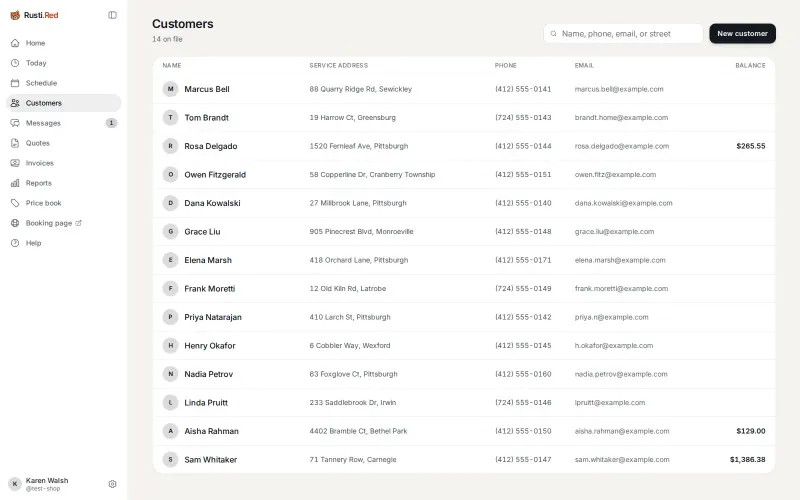
Task: Click Nadia Petrov's N avatar
Action: (170, 374)
